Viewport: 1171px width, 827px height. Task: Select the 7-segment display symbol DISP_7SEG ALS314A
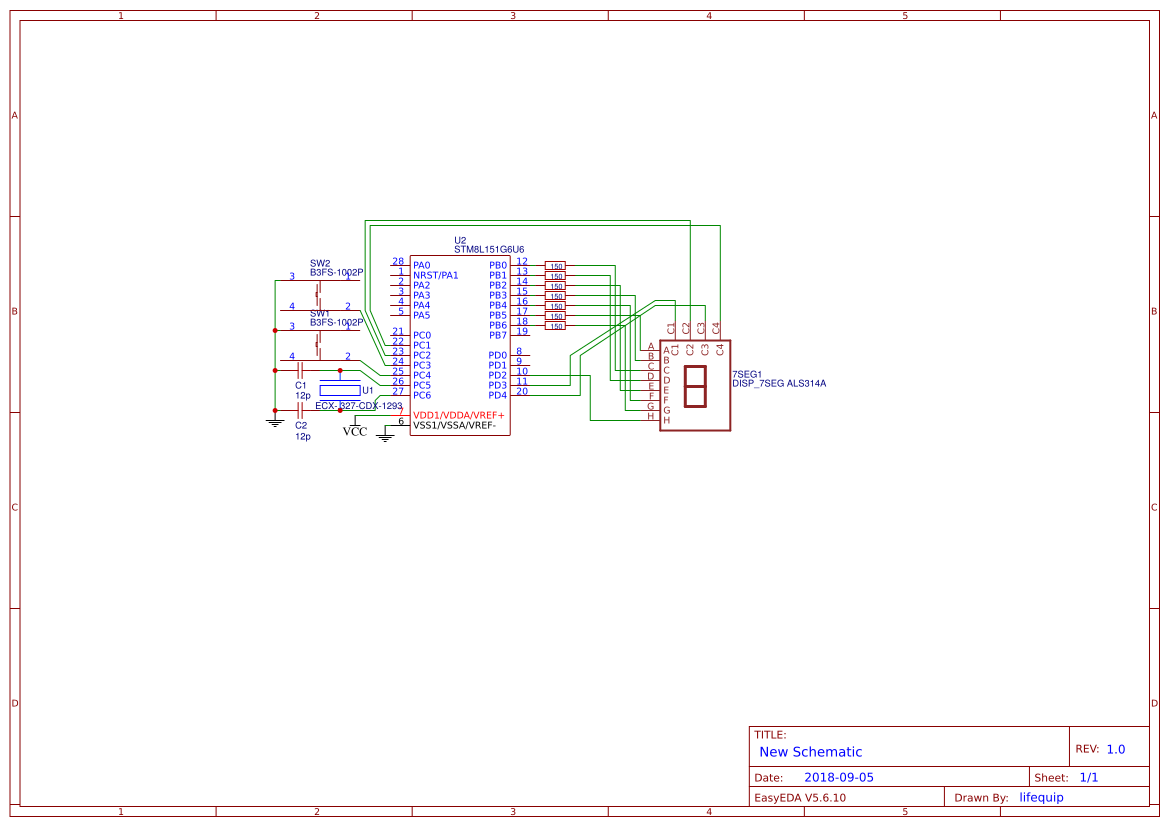click(x=695, y=385)
